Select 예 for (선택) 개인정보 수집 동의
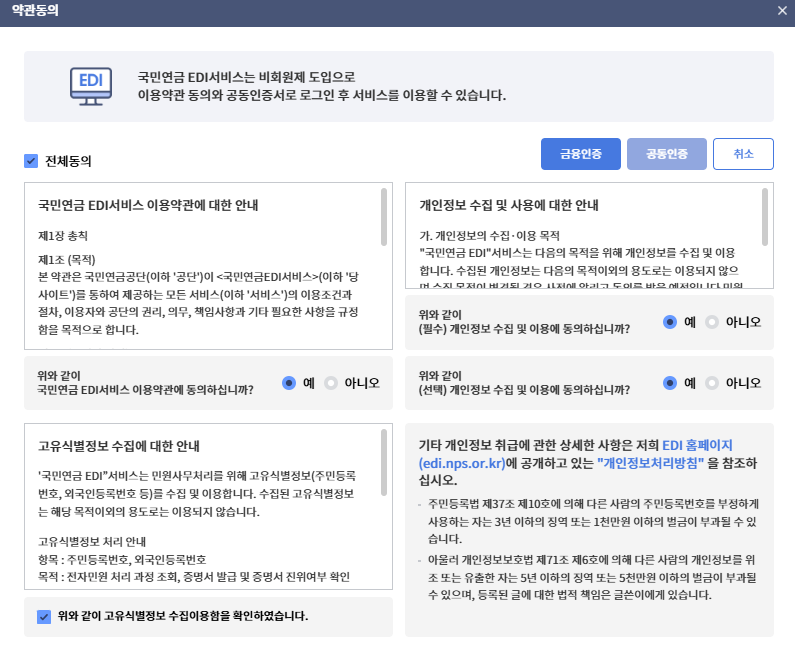Screen dimensions: 795x654 [670, 383]
